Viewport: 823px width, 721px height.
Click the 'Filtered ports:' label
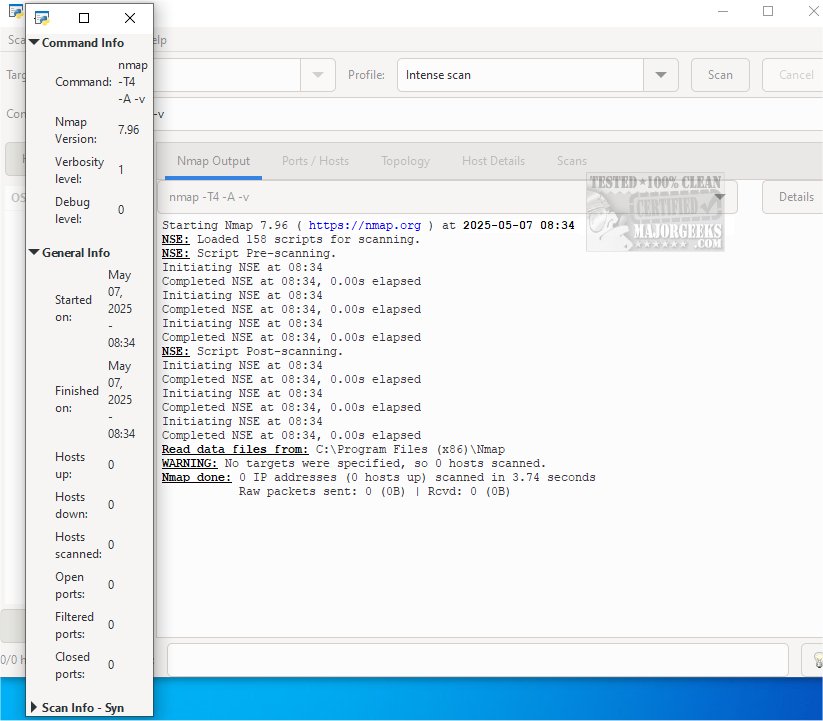[75, 625]
